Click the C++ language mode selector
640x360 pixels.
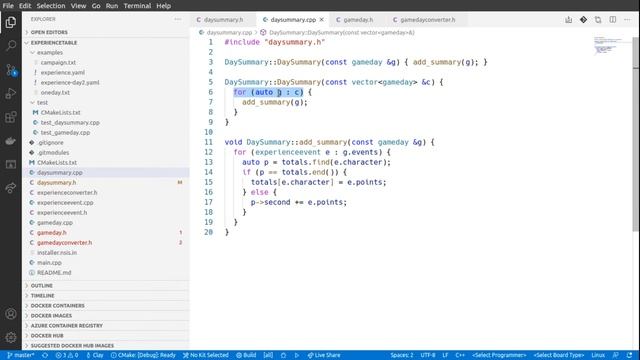(460, 355)
